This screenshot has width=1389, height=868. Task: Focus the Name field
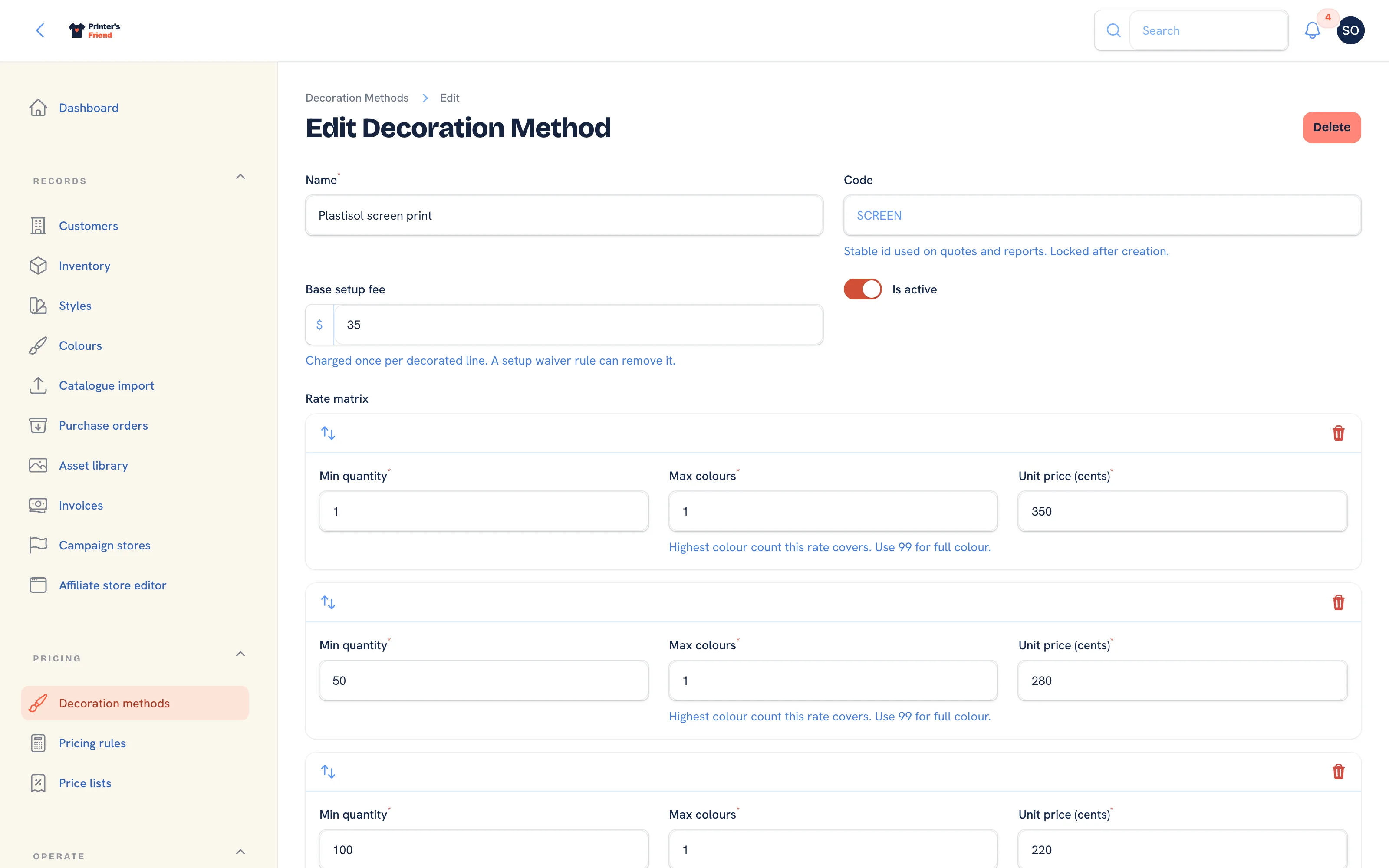[x=564, y=215]
